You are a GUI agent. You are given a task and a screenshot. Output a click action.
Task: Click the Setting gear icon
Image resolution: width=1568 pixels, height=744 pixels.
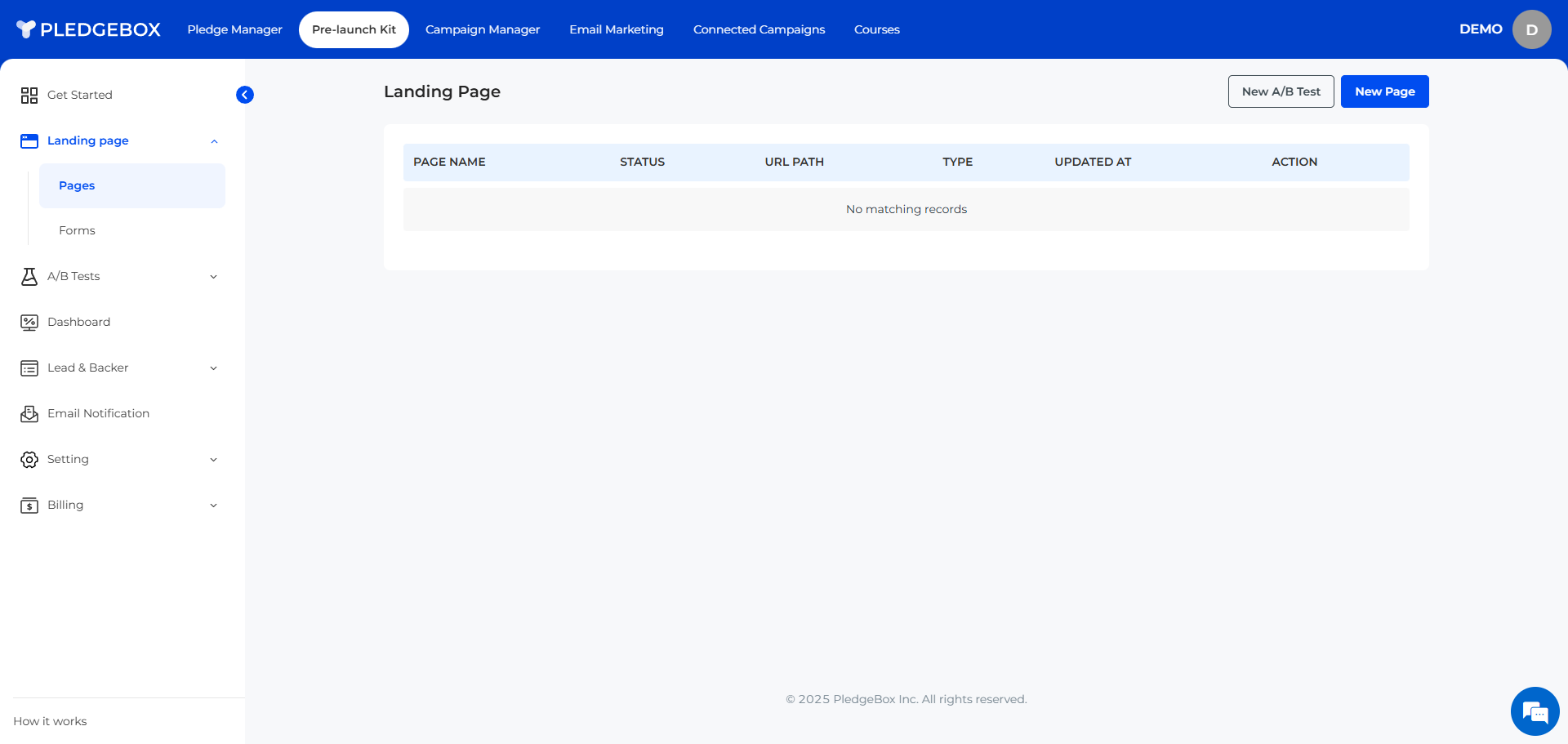coord(29,460)
